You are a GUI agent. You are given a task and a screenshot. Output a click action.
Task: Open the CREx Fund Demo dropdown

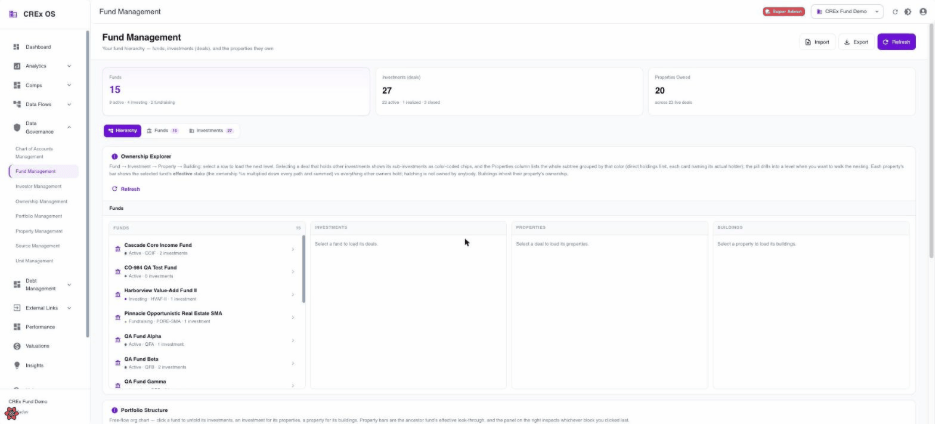point(847,11)
